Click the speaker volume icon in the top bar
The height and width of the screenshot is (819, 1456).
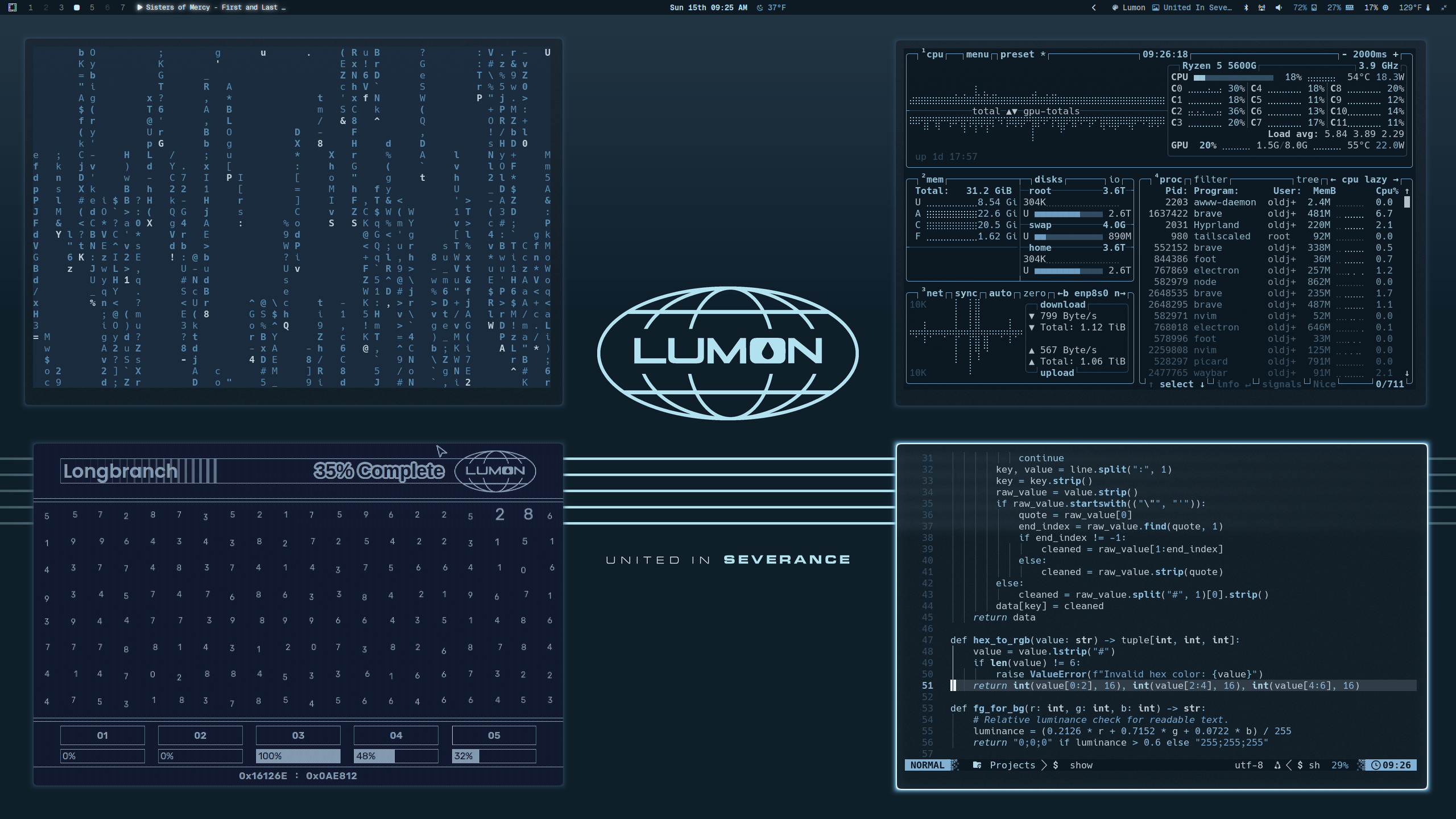point(1278,7)
